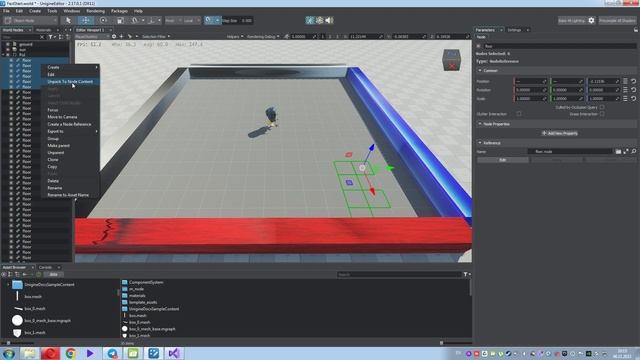This screenshot has height=360, width=640.
Task: Switch to the Materials tab
Action: tap(44, 30)
